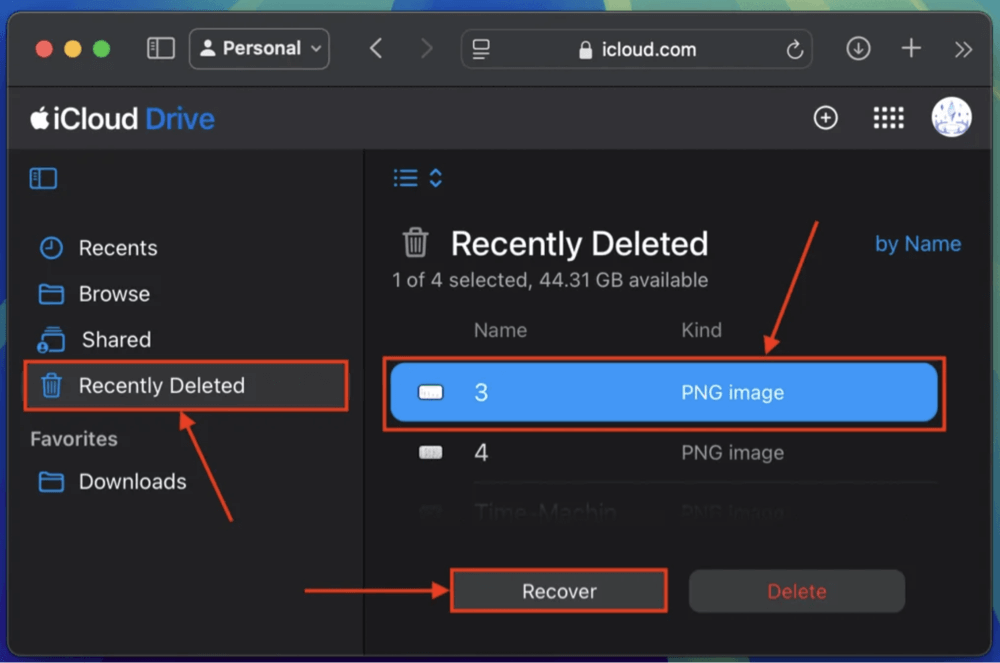Open the Shared section in the sidebar
Screen dimensions: 1000x663
pos(113,340)
